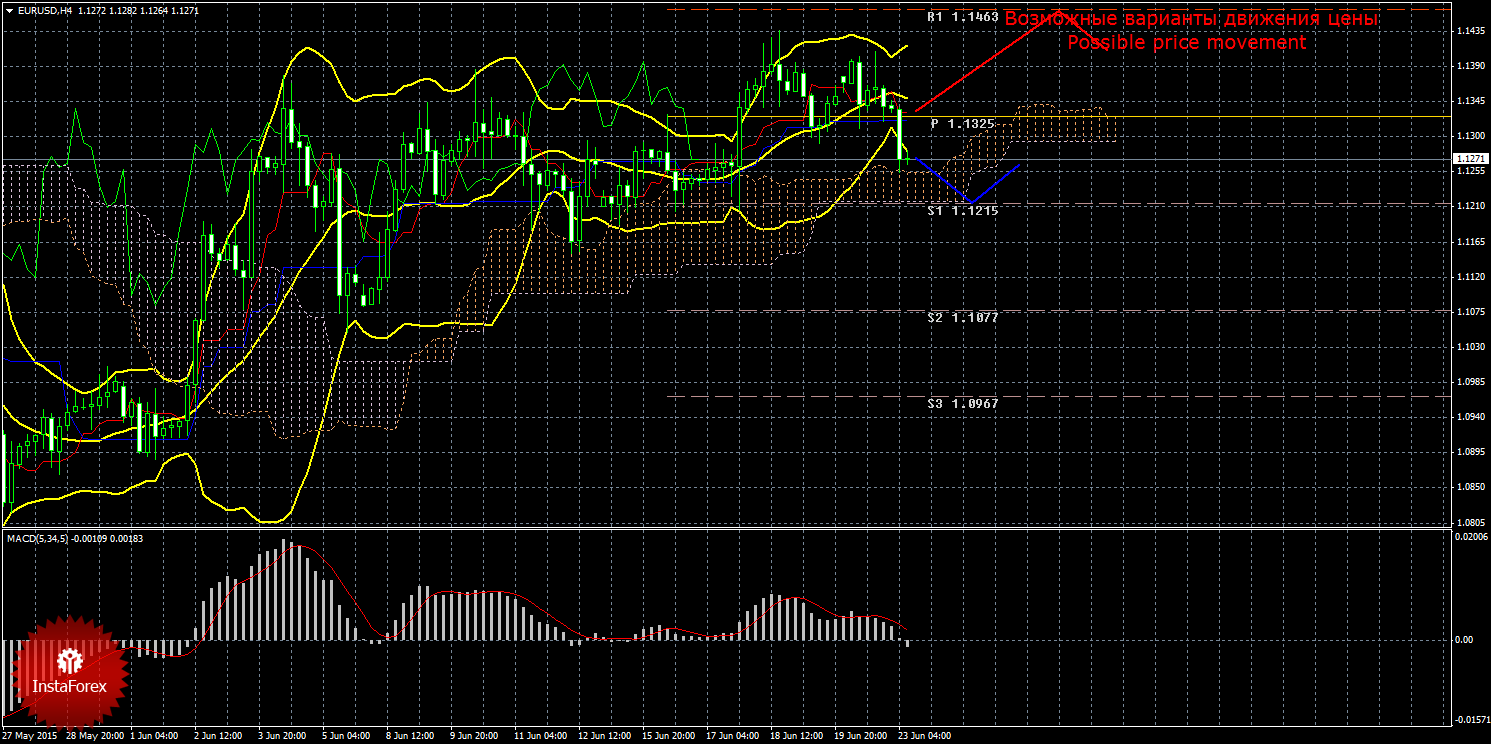
Task: Click the 1.1435 price axis value
Action: [x=1469, y=31]
